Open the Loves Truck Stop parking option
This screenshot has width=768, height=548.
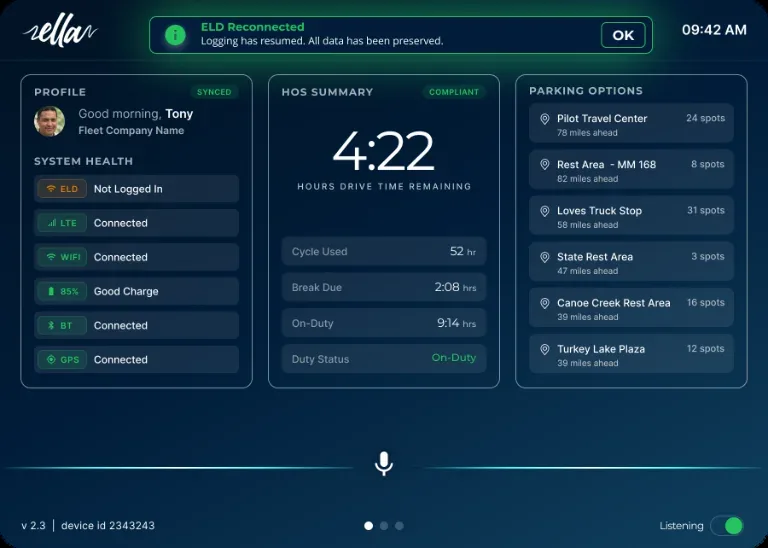pos(631,215)
